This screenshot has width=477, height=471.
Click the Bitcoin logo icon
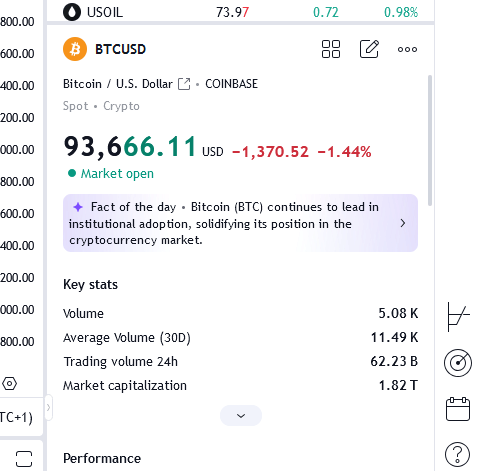coord(75,49)
